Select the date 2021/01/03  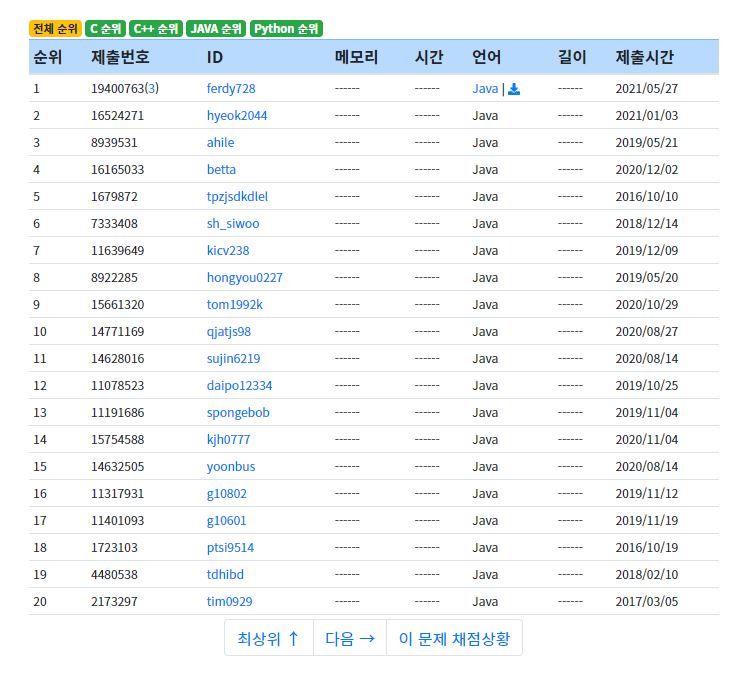(646, 115)
